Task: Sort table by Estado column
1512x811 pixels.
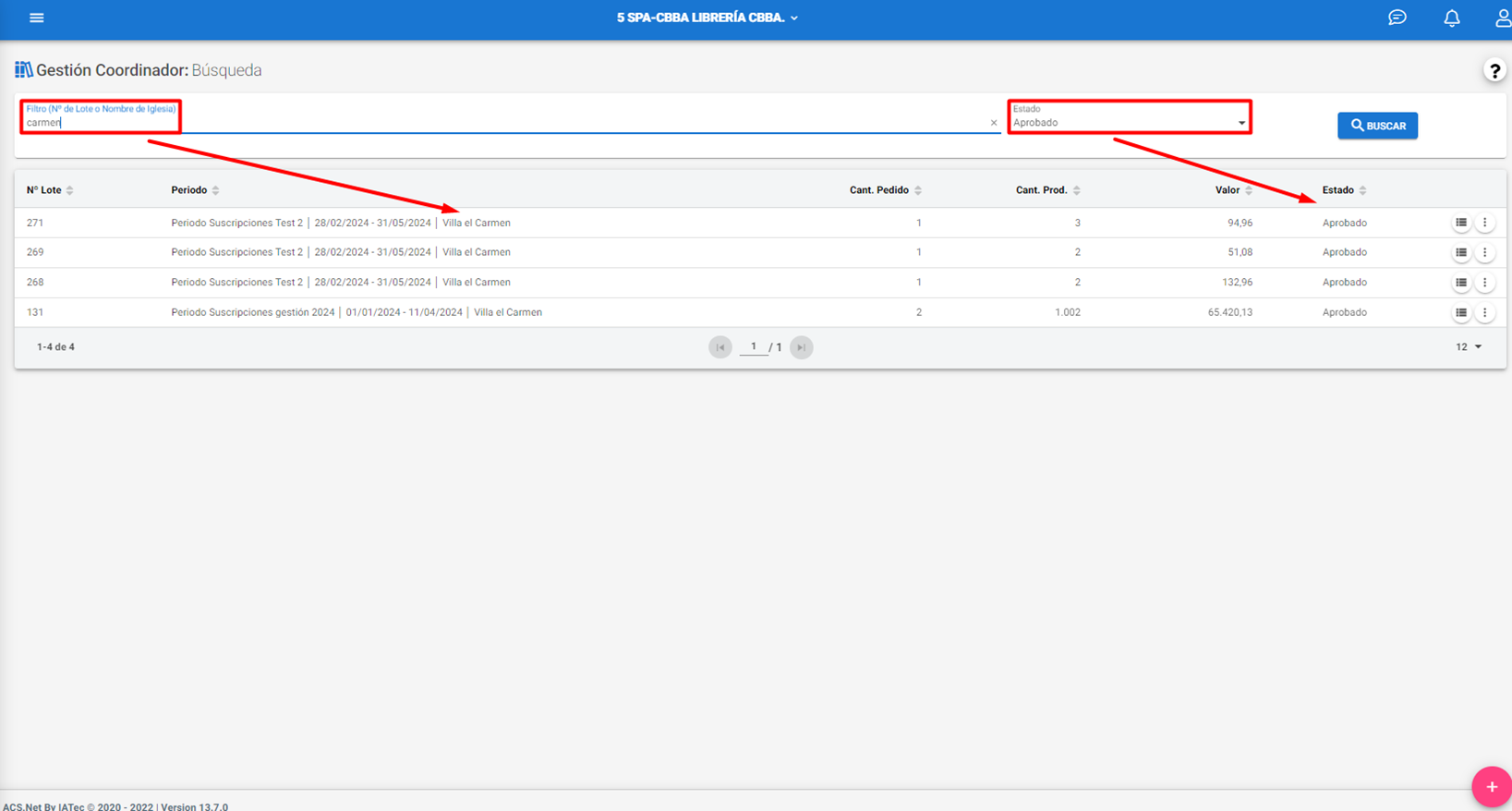Action: [x=1344, y=190]
